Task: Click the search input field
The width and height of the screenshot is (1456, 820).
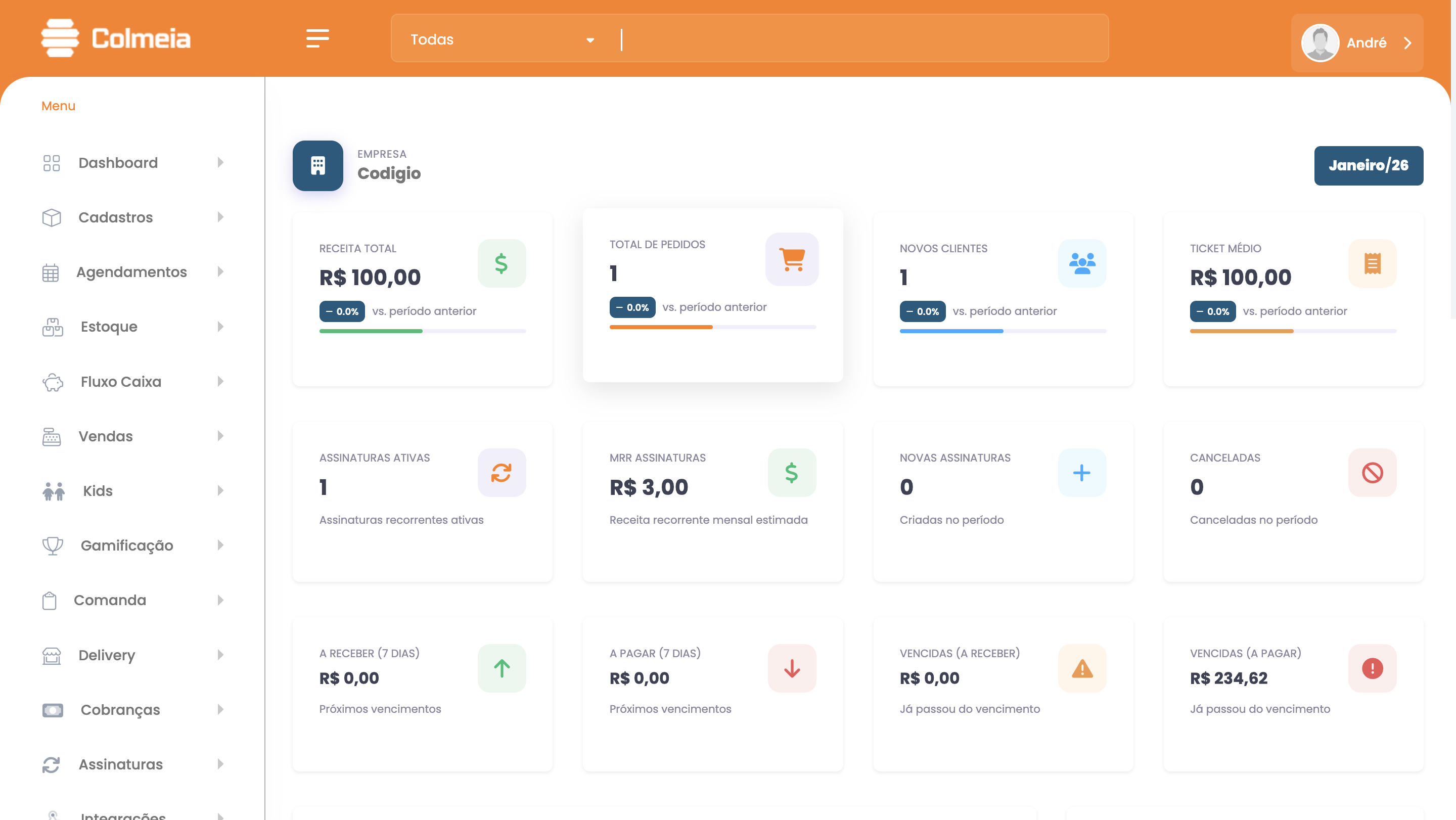Action: tap(848, 38)
